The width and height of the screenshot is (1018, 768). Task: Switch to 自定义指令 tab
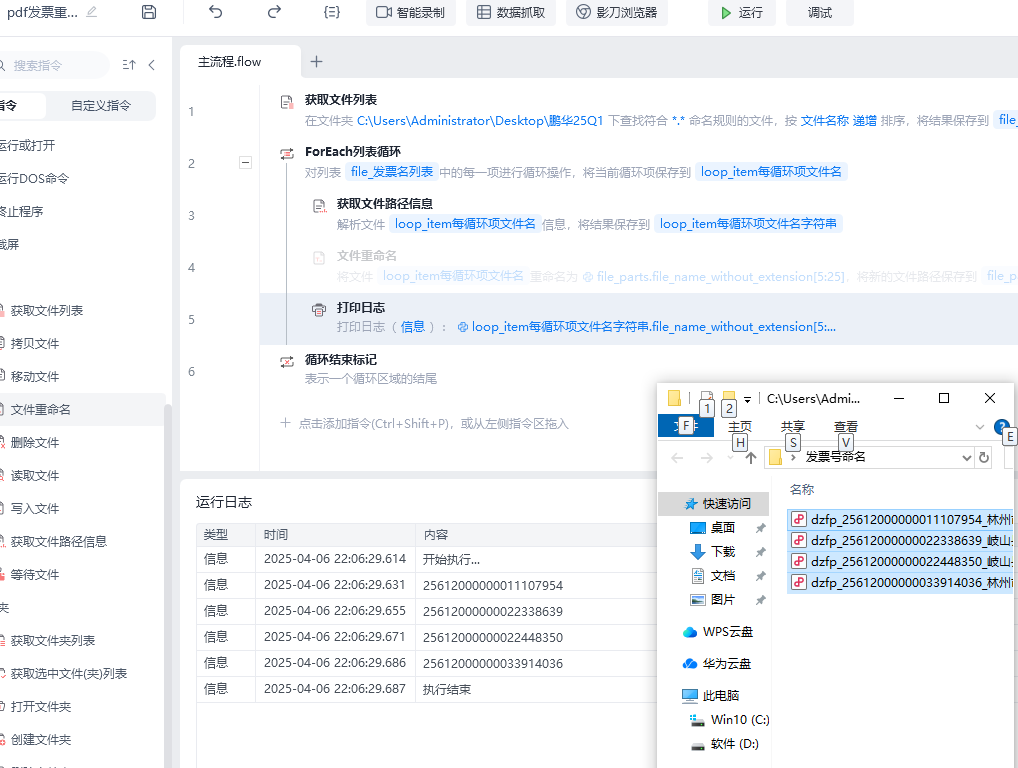pos(100,105)
